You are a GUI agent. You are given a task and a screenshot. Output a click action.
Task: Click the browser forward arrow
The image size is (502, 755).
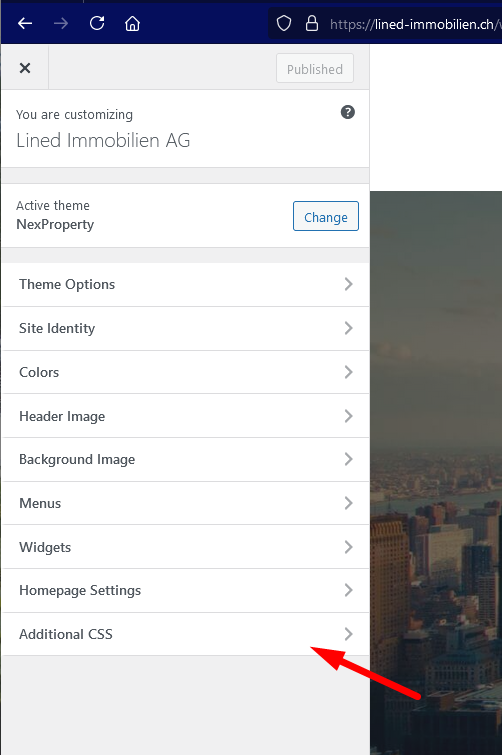[x=61, y=23]
